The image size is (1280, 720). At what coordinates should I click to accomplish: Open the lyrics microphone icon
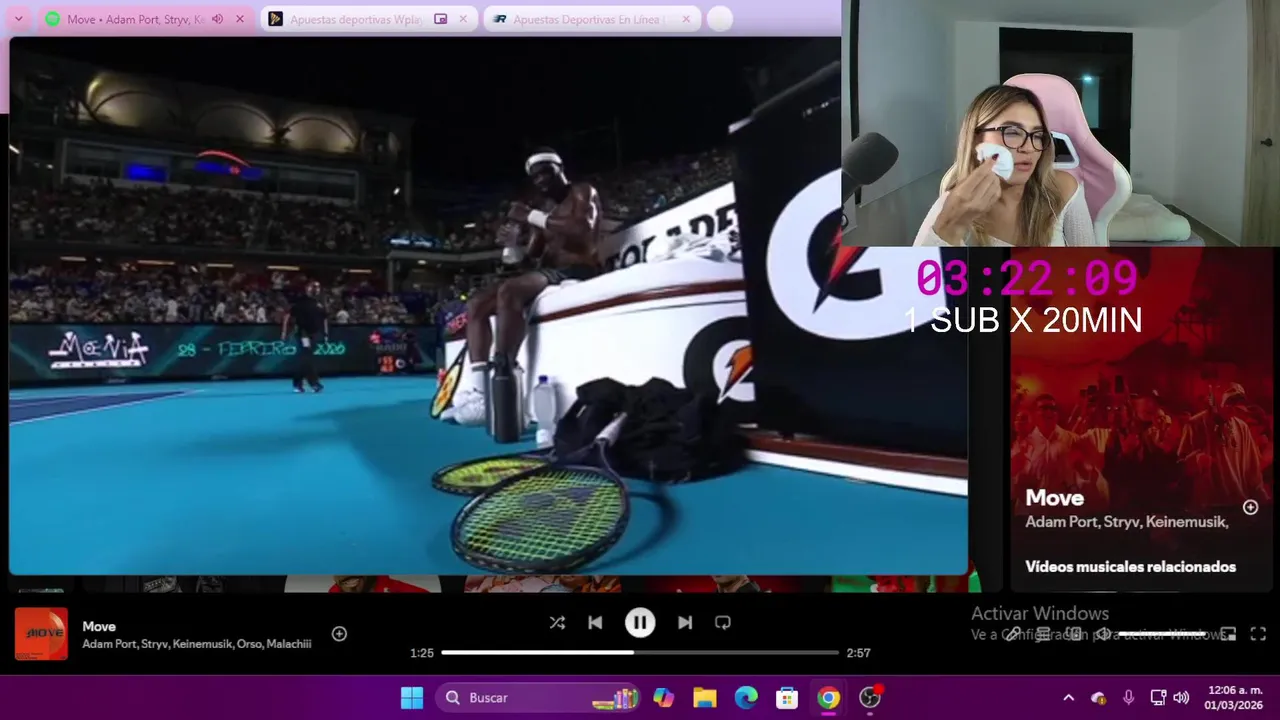pyautogui.click(x=1013, y=634)
